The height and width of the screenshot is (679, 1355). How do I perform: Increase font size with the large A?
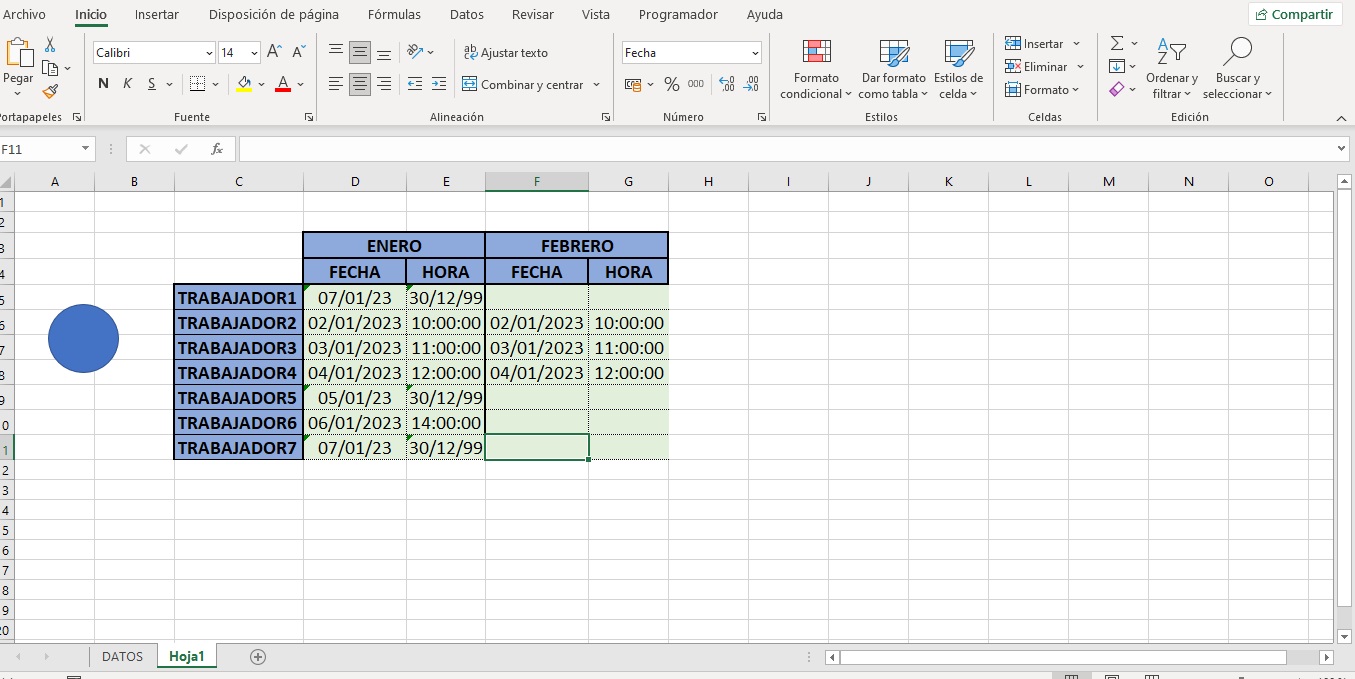275,52
